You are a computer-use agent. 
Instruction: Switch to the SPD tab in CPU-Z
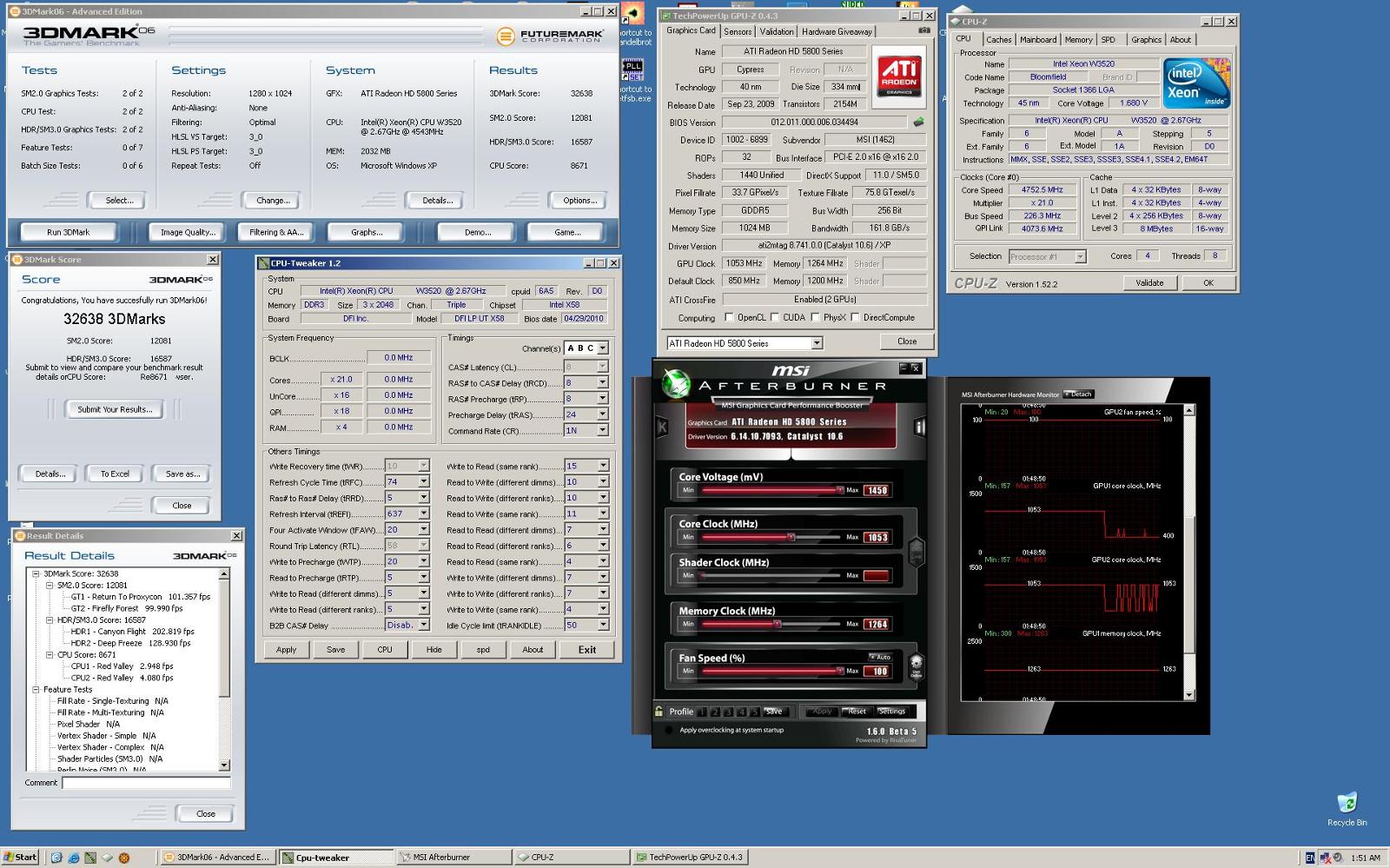(1108, 39)
